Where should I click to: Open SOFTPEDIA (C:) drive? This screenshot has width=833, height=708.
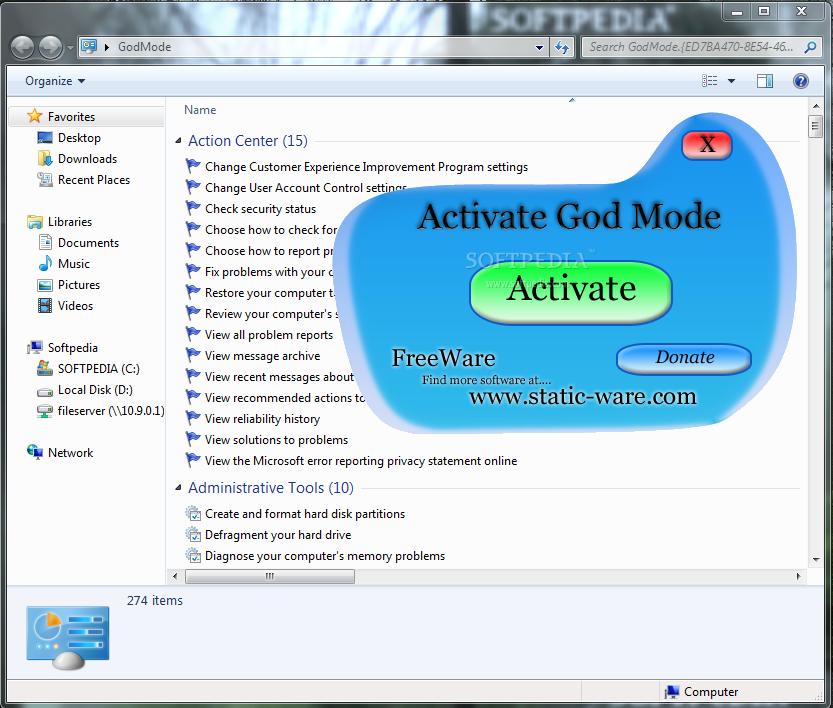[x=98, y=369]
